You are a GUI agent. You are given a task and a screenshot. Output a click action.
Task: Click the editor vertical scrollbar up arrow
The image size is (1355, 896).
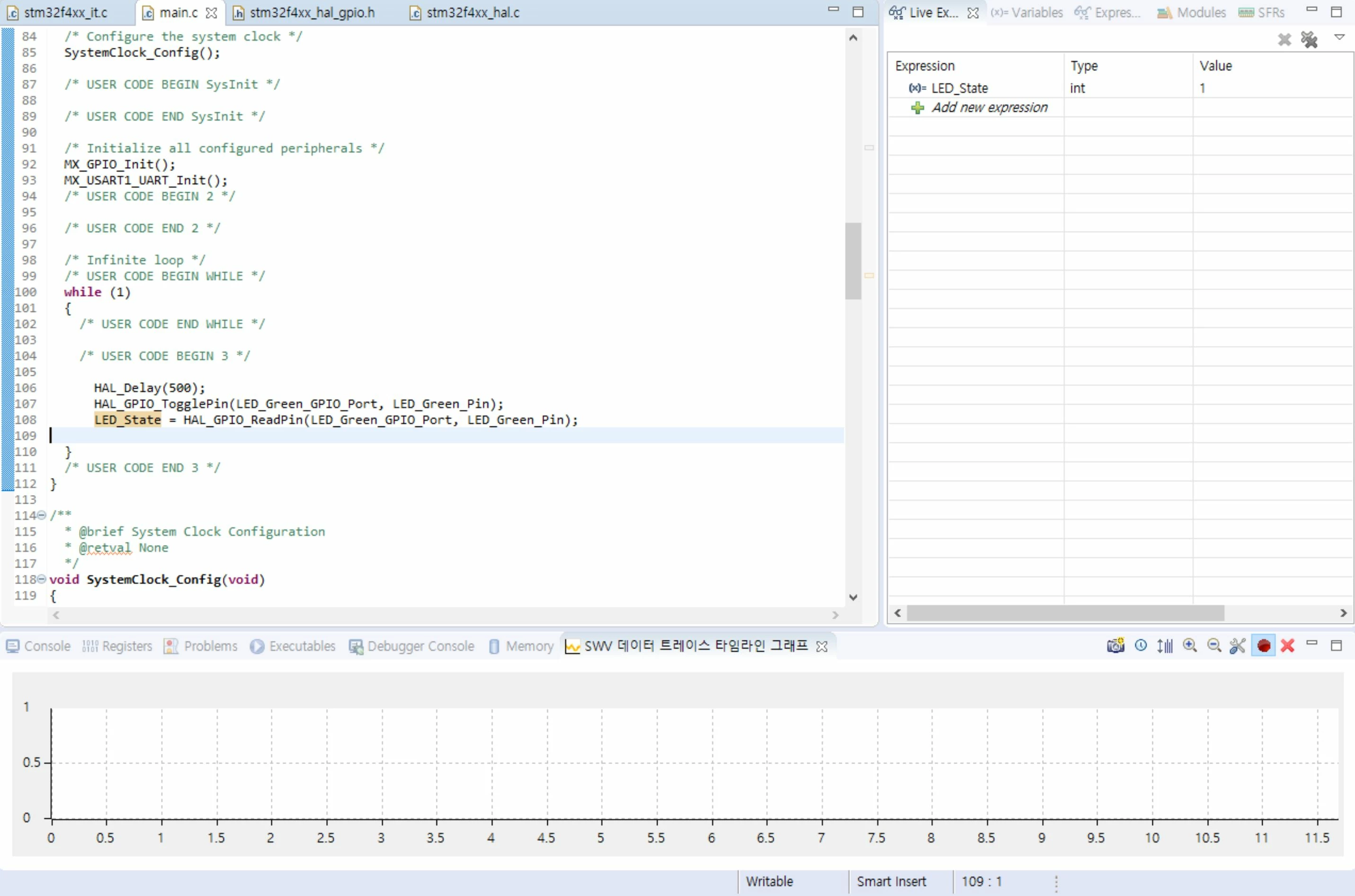coord(853,38)
